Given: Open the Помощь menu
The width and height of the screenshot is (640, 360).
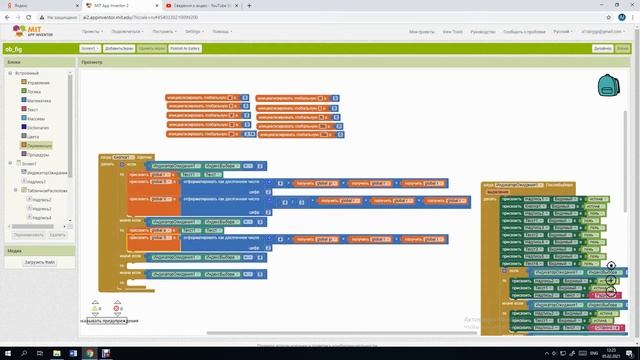Looking at the screenshot, I should pyautogui.click(x=222, y=31).
